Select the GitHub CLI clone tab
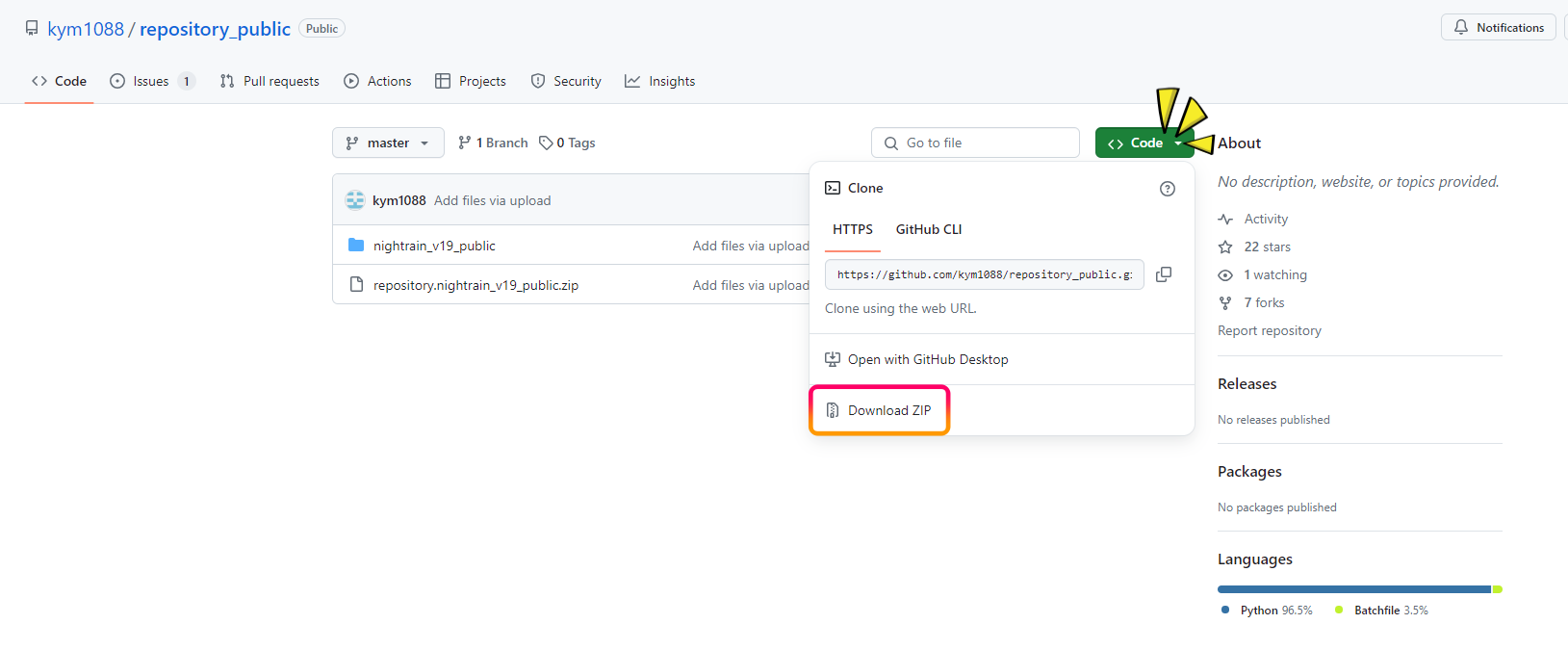1568x650 pixels. [929, 229]
